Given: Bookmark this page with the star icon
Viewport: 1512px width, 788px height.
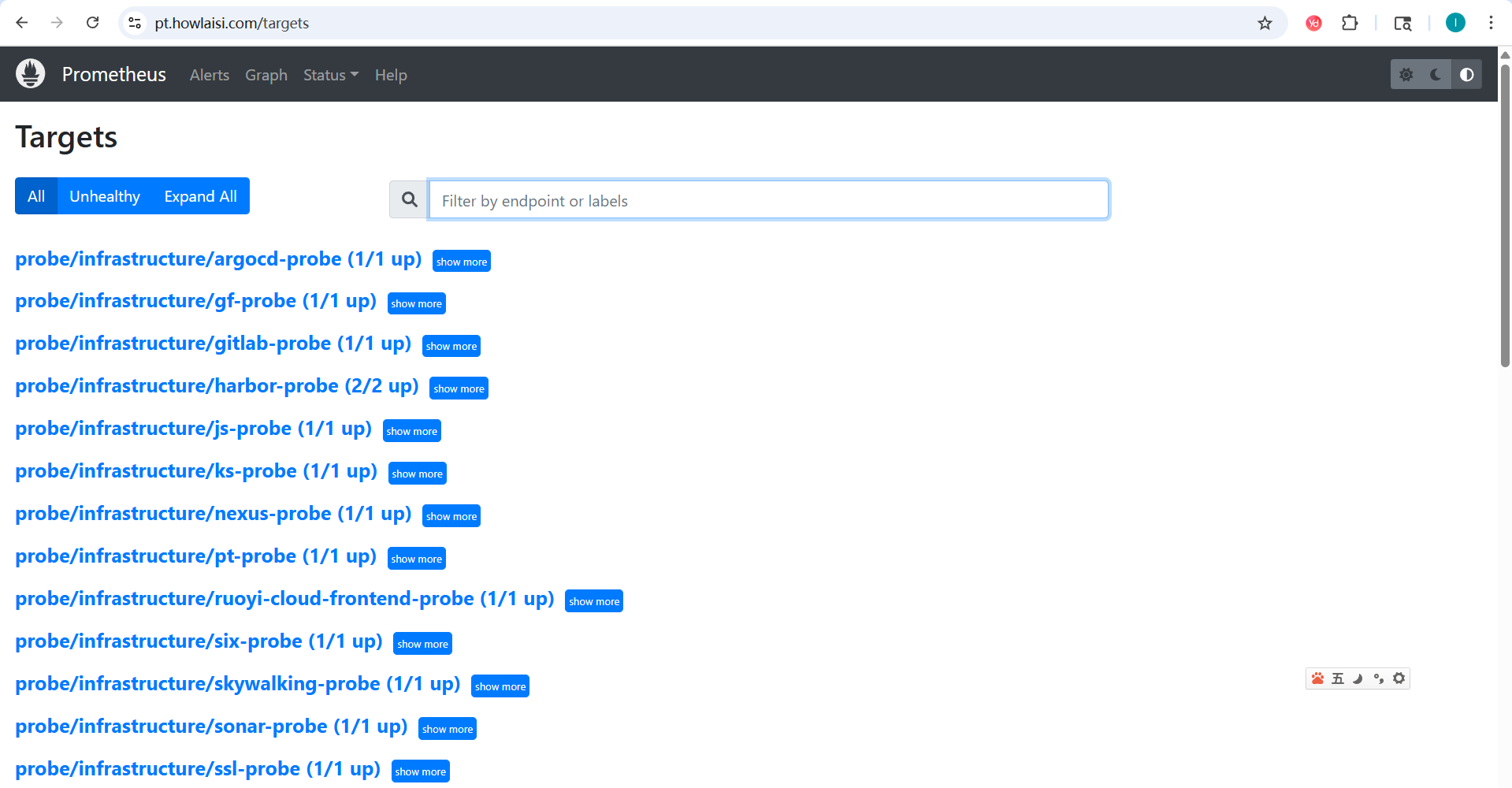Looking at the screenshot, I should [1265, 23].
